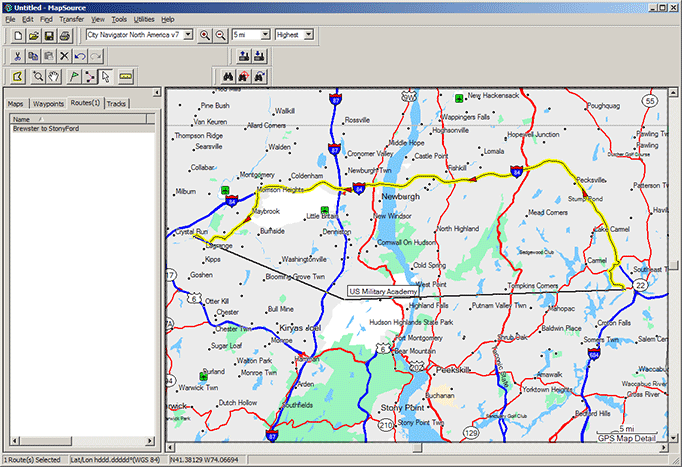682x467 pixels.
Task: Switch to the Maps tab
Action: (x=16, y=104)
